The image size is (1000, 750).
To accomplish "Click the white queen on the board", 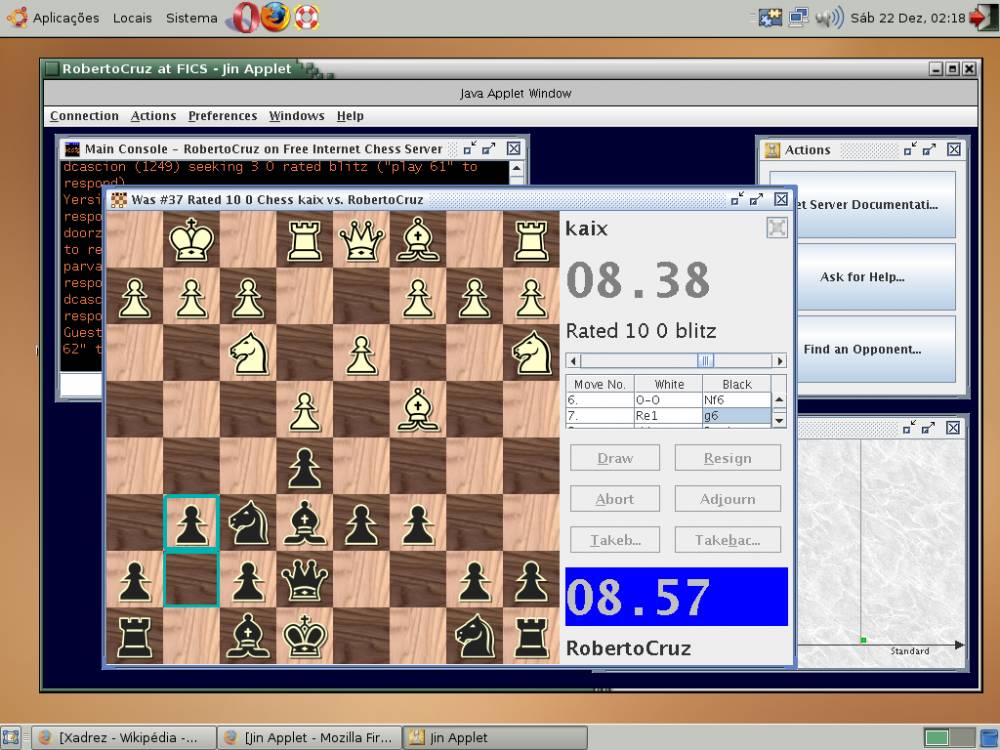I will click(x=361, y=240).
